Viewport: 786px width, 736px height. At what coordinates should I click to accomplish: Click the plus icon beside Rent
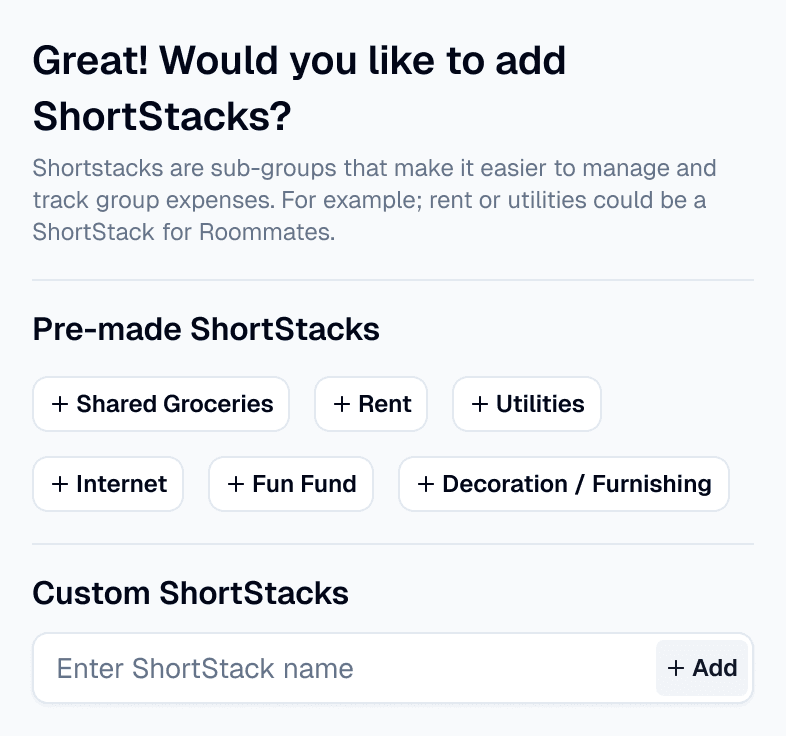pos(342,404)
